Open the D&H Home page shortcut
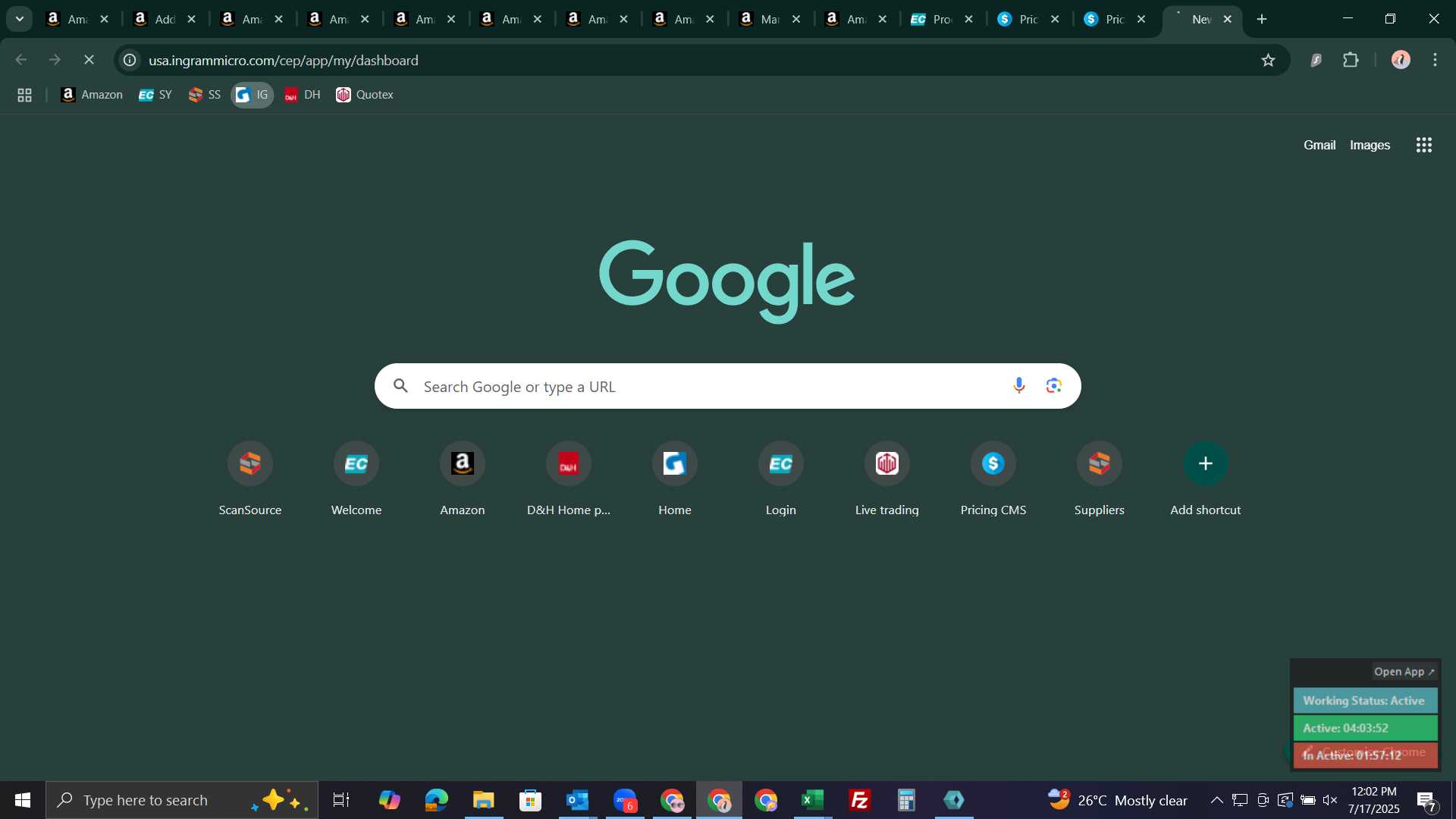 [x=569, y=480]
